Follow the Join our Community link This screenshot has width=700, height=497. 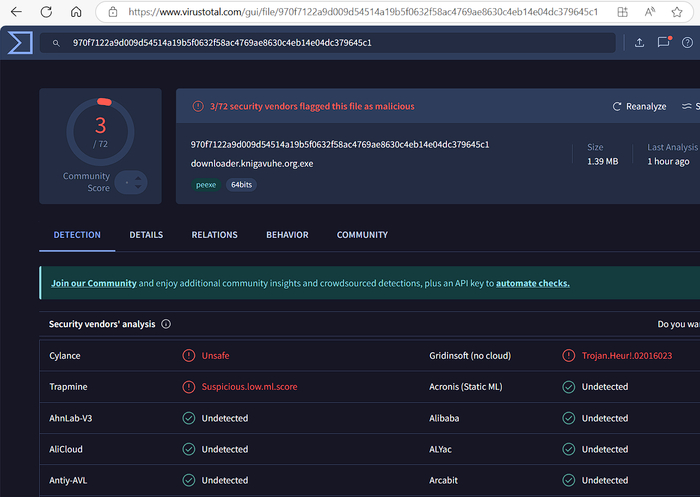tap(94, 283)
